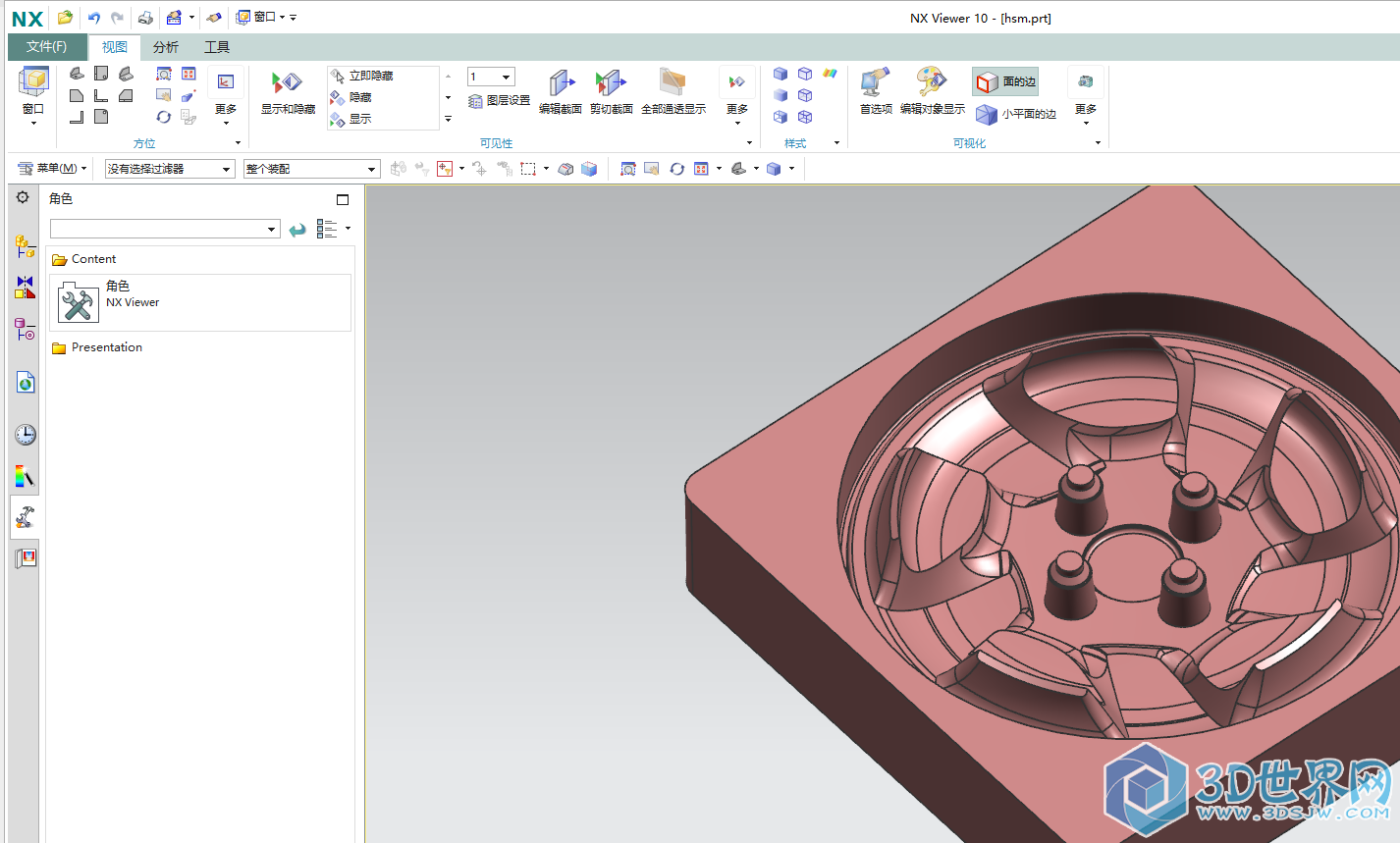
Task: Open the work layer dropdown showing 1
Action: click(x=491, y=77)
